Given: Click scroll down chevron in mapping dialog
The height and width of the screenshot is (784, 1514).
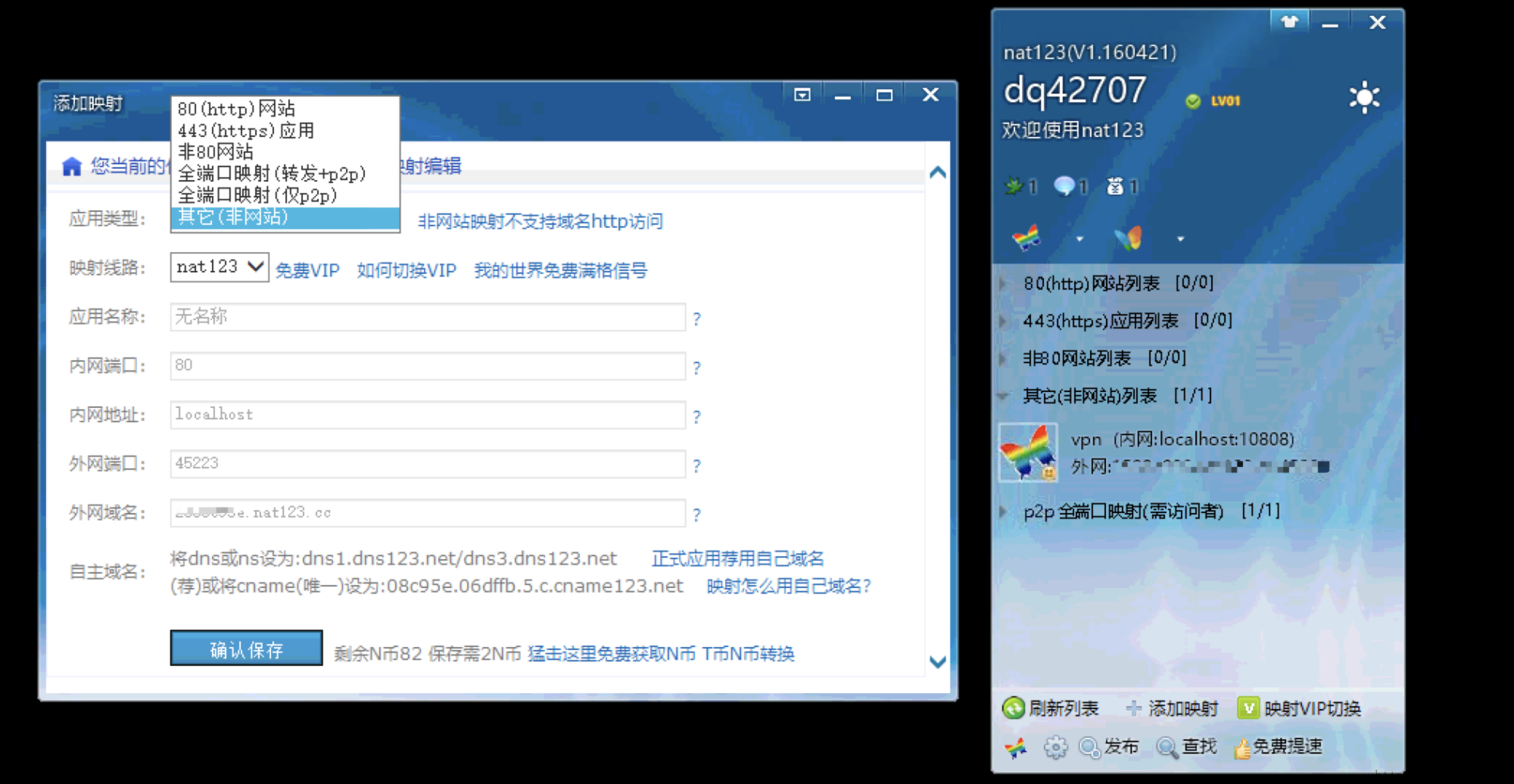Looking at the screenshot, I should pyautogui.click(x=937, y=661).
